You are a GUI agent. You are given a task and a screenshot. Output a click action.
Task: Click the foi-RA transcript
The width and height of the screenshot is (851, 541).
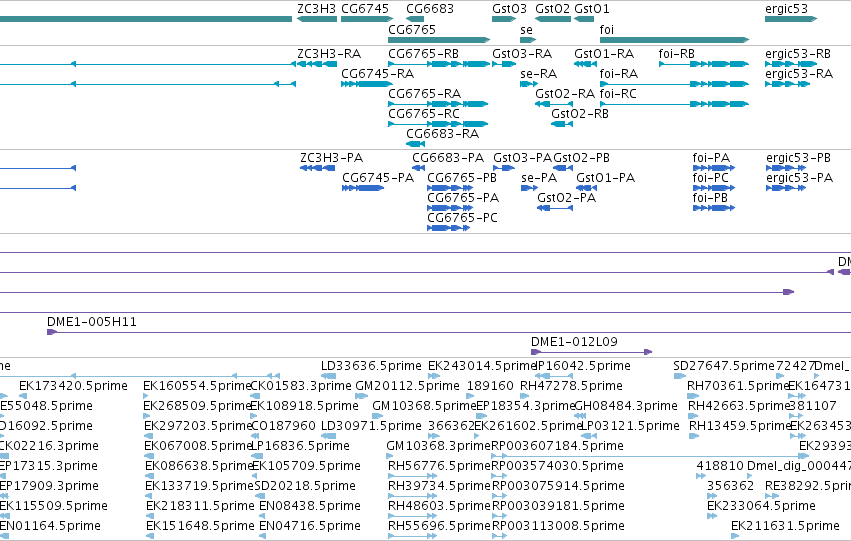674,84
